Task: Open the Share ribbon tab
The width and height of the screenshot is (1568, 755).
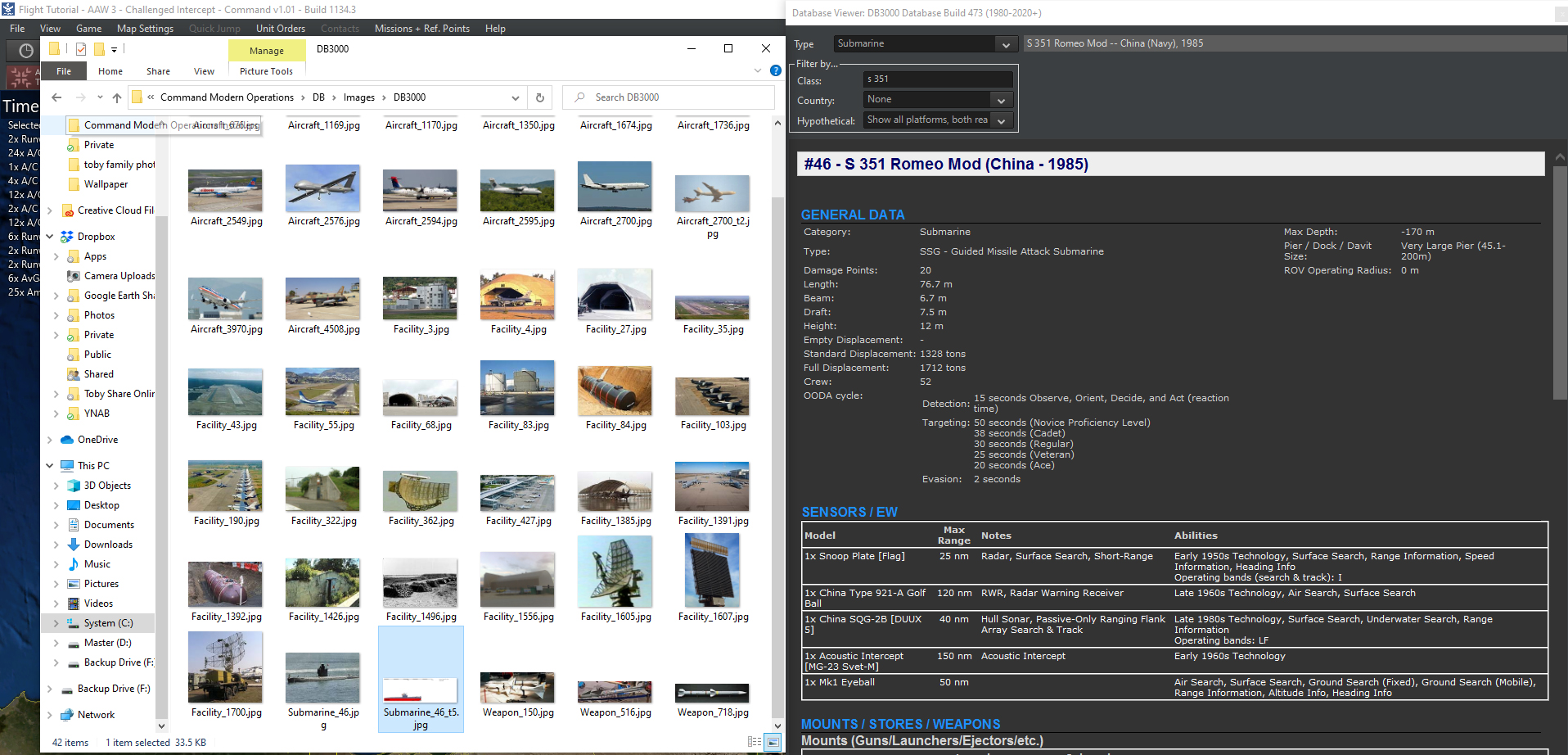Action: click(159, 71)
